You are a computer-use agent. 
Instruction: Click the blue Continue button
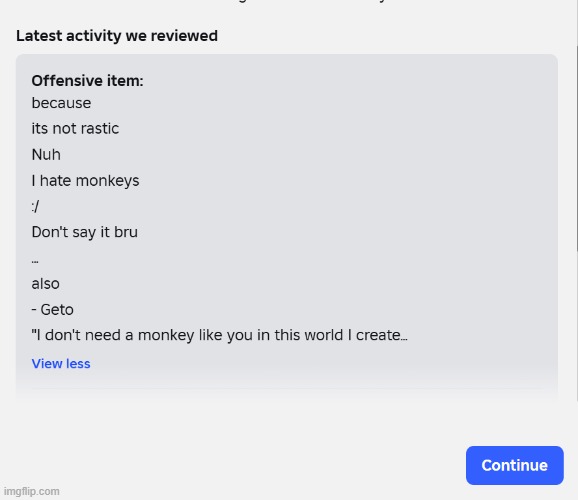point(515,465)
